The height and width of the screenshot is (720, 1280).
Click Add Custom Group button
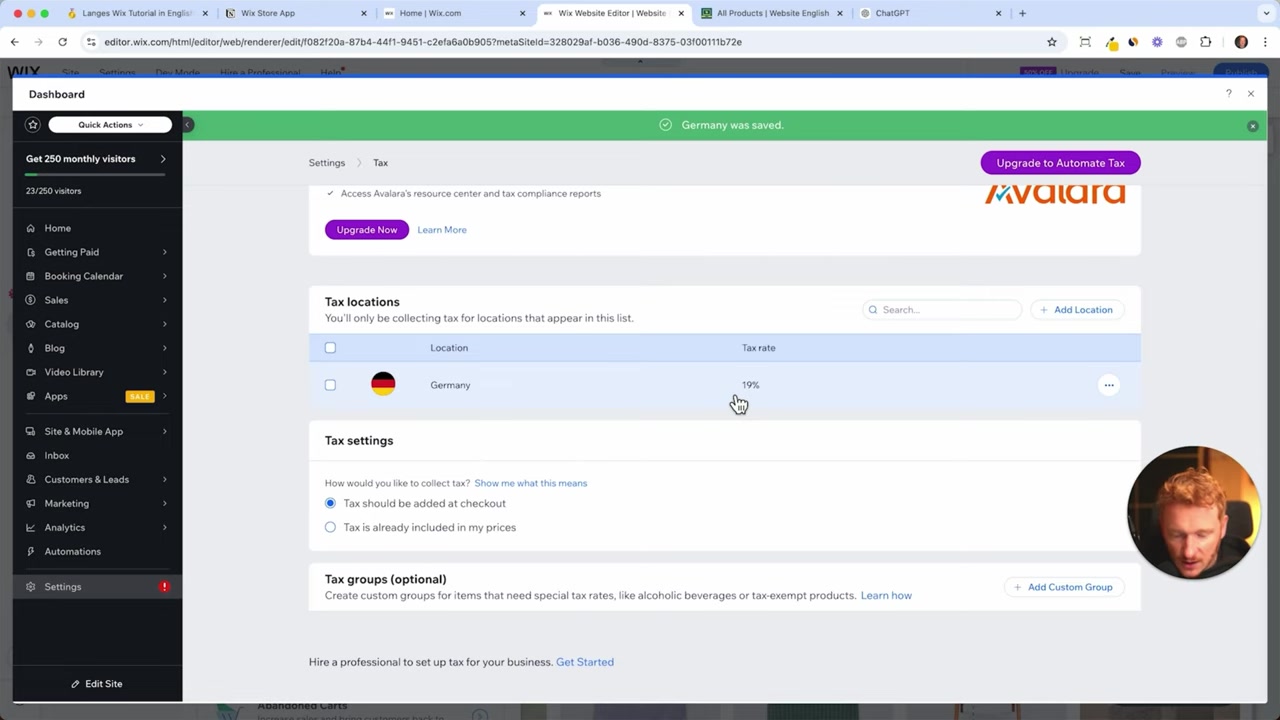coord(1063,587)
